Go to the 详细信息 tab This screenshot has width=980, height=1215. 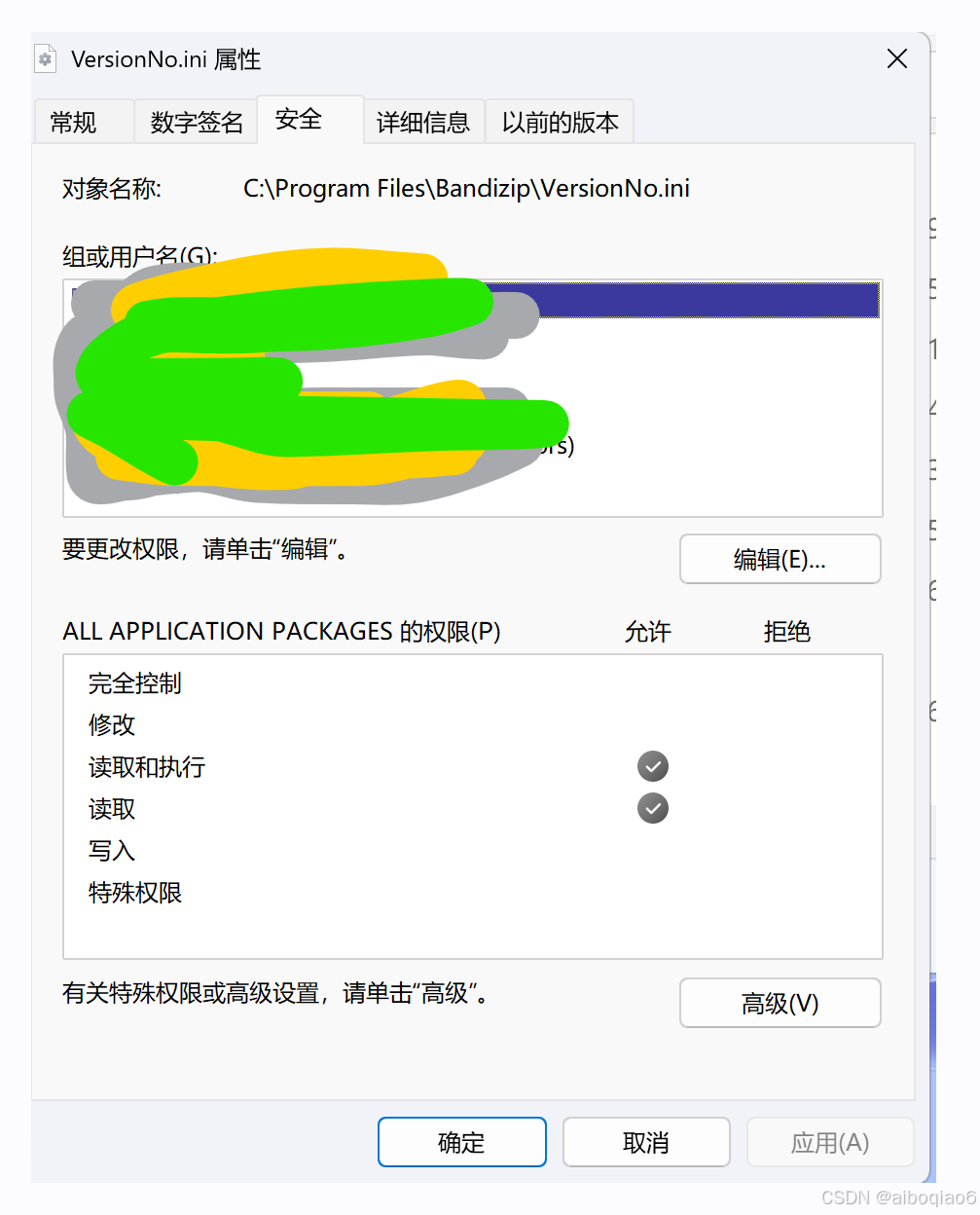(423, 123)
